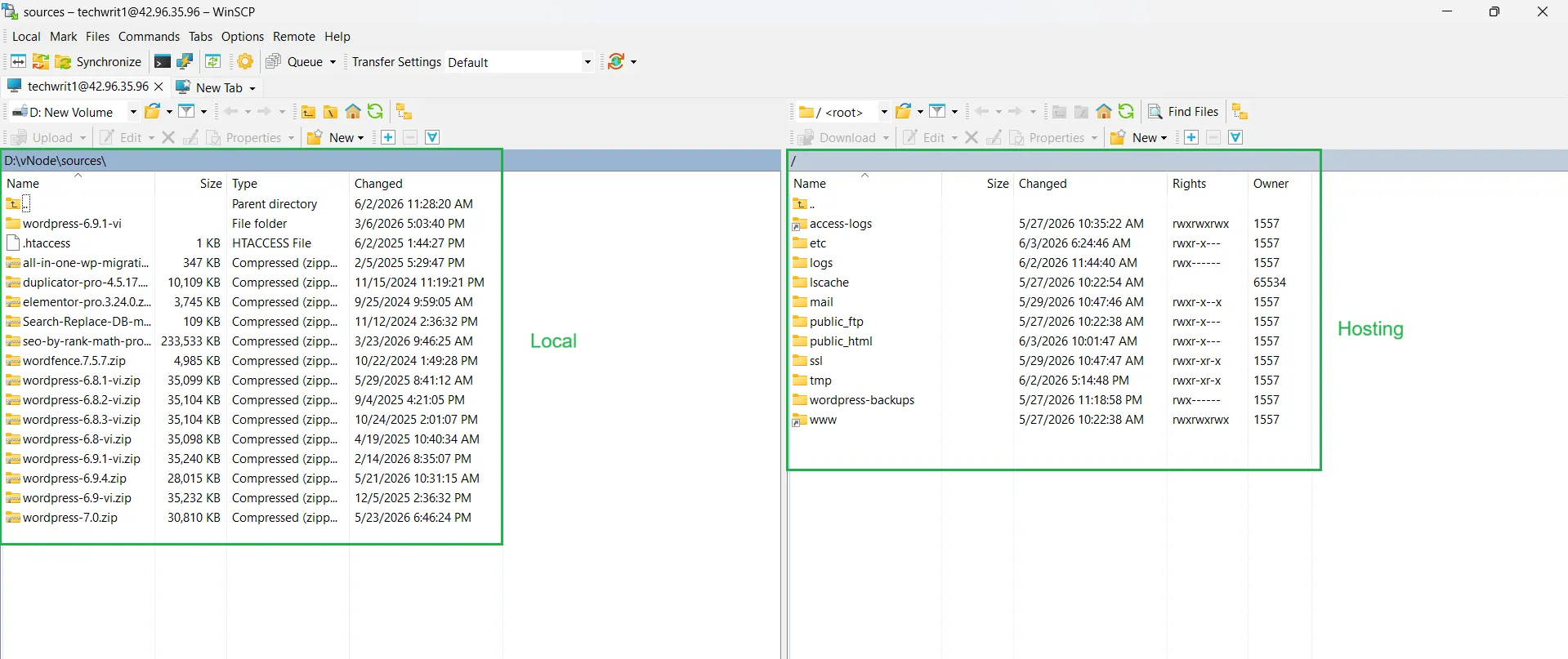Screen dimensions: 1568x659
Task: Close the techwrit1@42.96.35.96 session tab
Action: pyautogui.click(x=159, y=87)
